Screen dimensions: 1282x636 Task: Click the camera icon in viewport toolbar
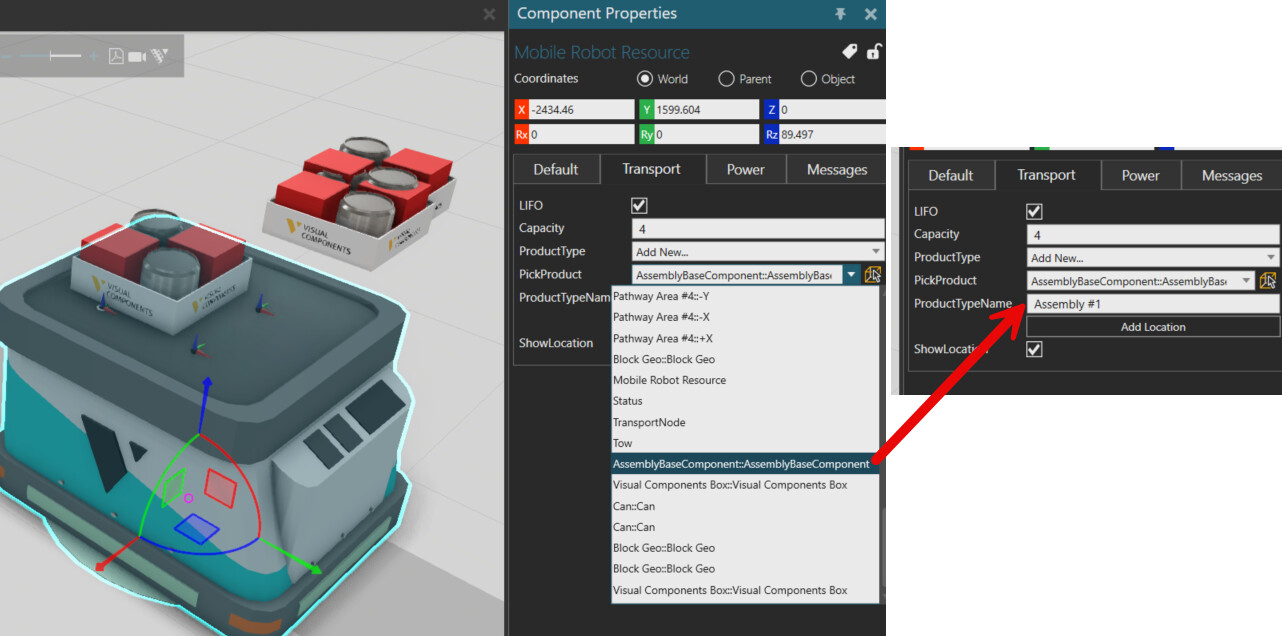[x=137, y=56]
